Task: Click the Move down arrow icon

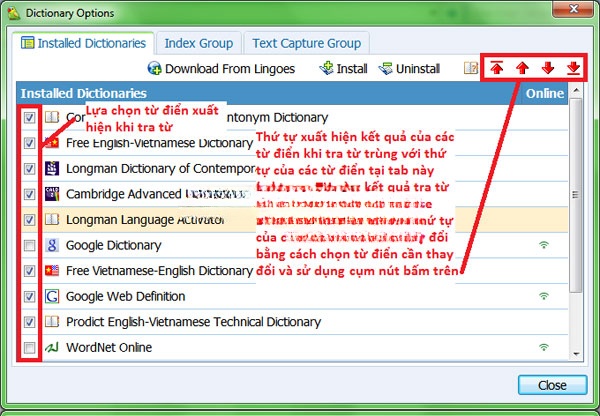Action: (548, 68)
